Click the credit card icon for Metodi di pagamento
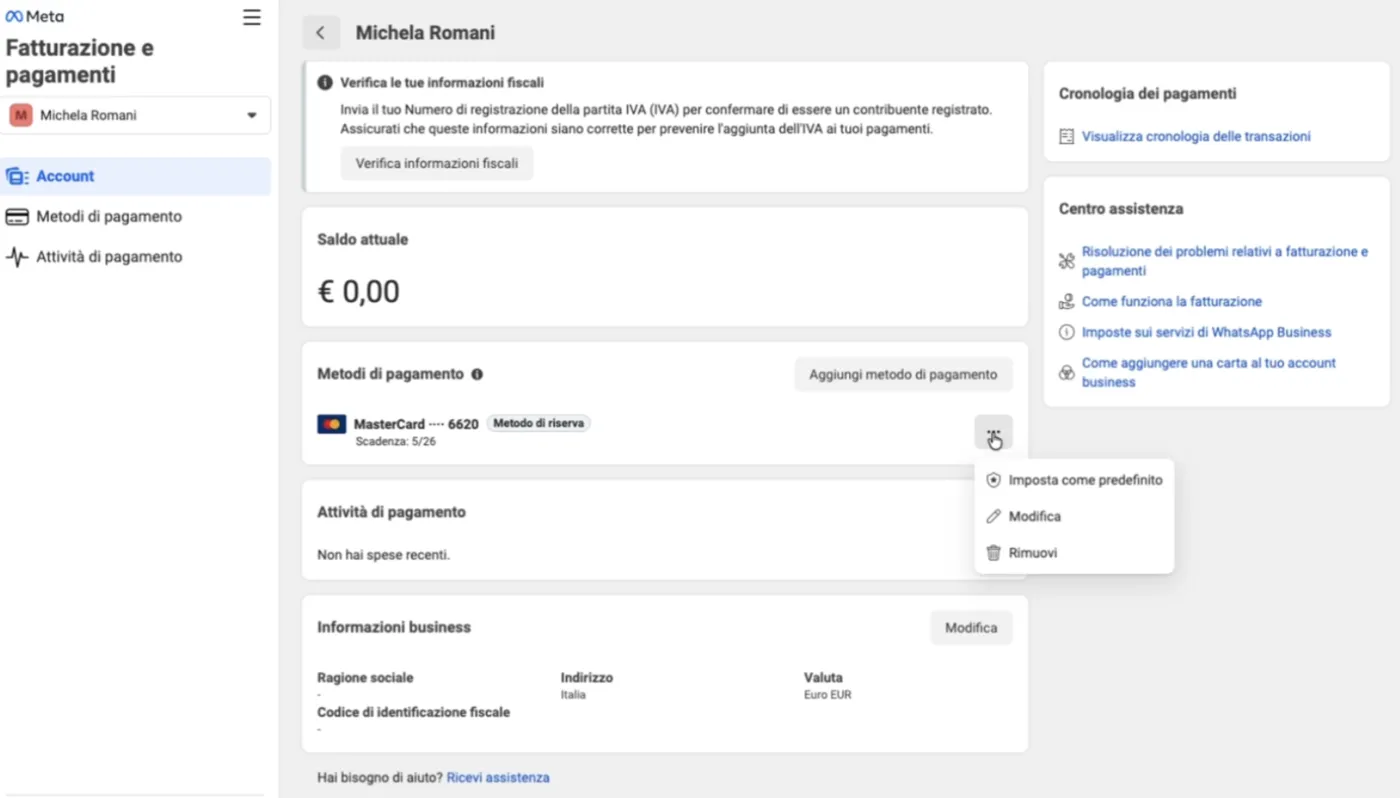This screenshot has height=798, width=1400. pos(17,216)
